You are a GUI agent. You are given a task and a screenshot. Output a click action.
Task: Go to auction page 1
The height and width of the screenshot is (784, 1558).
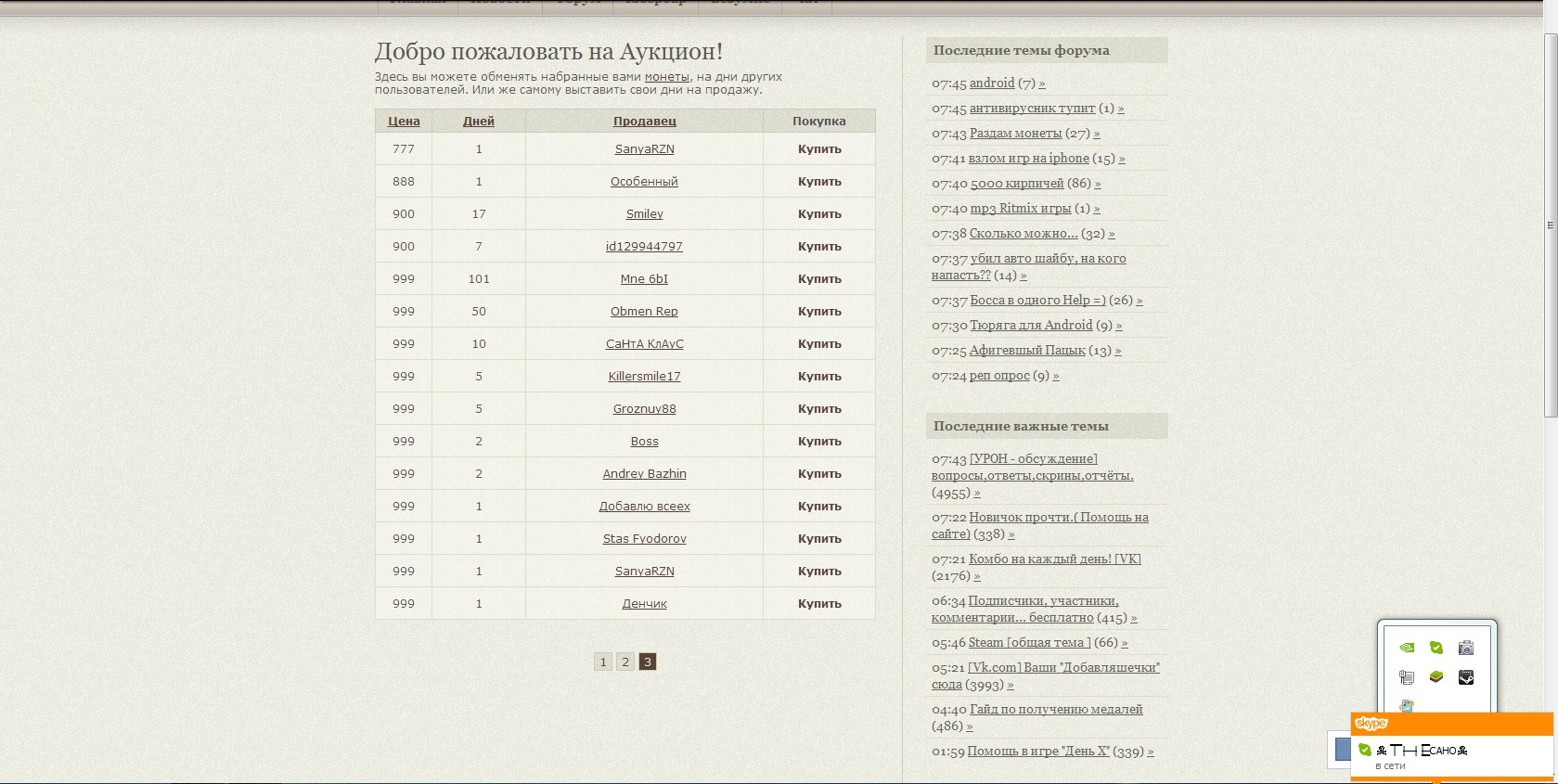point(603,662)
